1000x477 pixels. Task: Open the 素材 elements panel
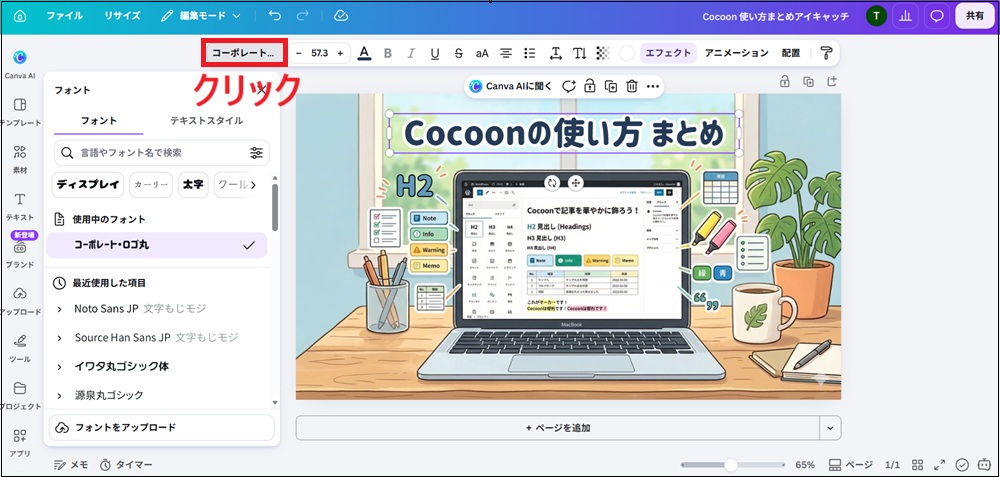click(x=20, y=159)
